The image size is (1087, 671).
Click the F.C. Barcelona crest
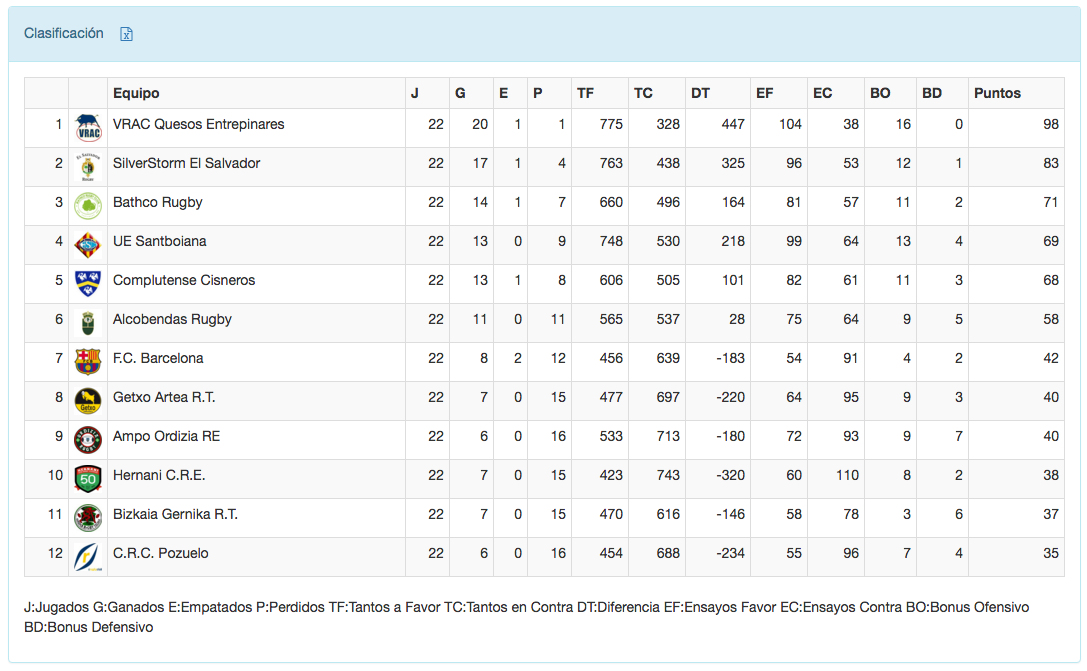point(88,361)
